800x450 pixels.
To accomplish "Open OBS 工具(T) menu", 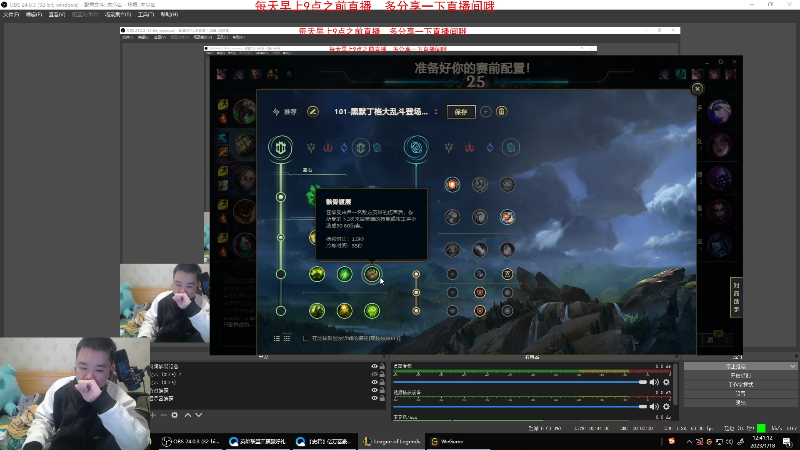I will coord(146,15).
